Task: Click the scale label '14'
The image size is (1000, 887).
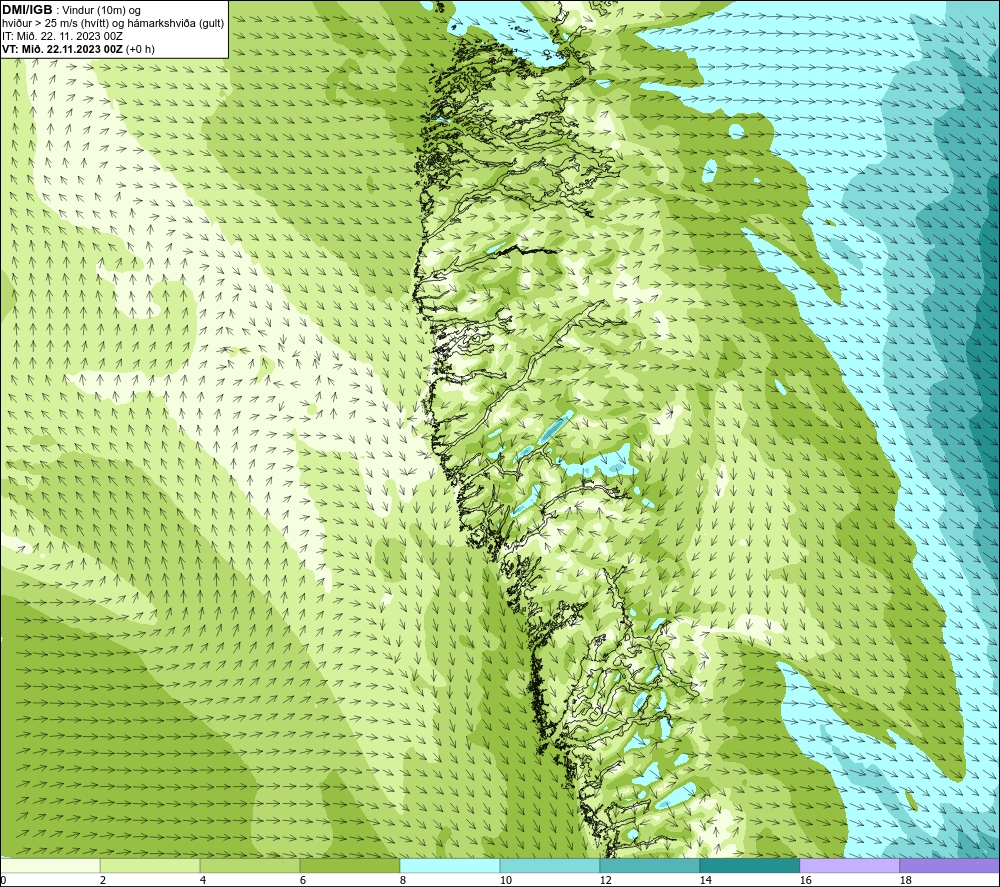Action: 706,881
